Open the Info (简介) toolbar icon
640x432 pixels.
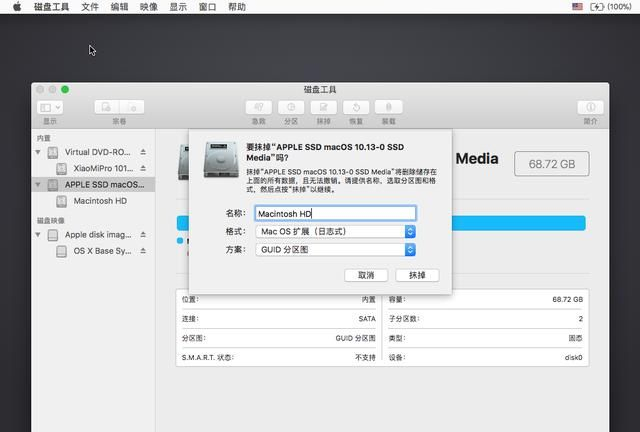coord(590,107)
